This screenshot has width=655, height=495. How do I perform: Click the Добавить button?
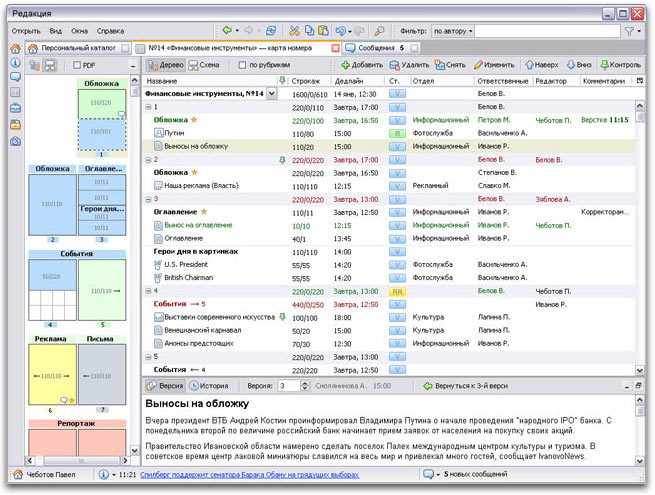point(361,64)
